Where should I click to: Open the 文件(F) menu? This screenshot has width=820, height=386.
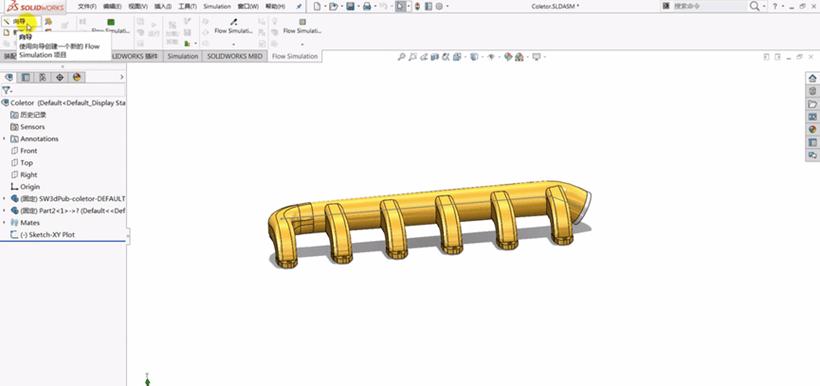pyautogui.click(x=87, y=6)
